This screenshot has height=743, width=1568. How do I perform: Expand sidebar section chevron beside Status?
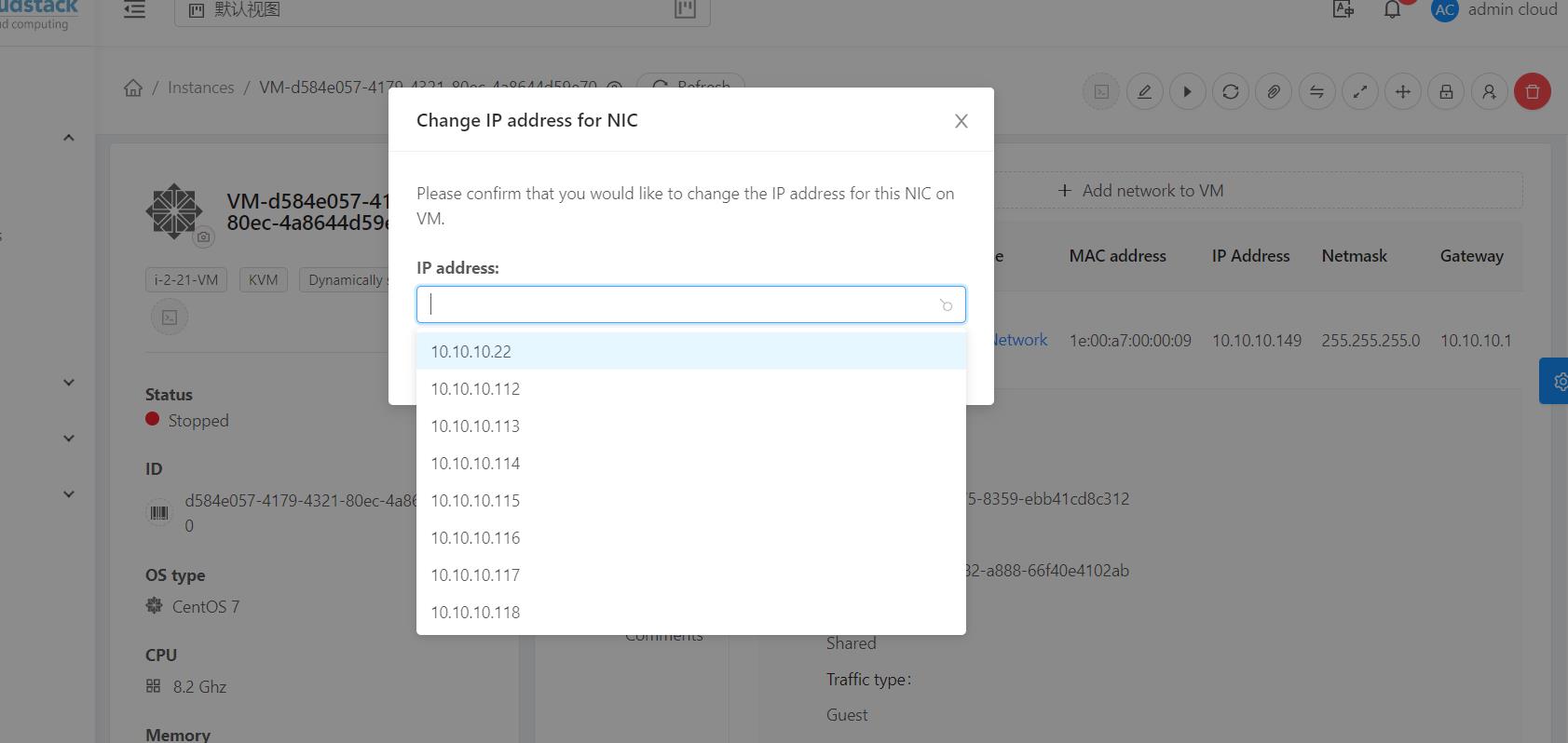tap(68, 383)
